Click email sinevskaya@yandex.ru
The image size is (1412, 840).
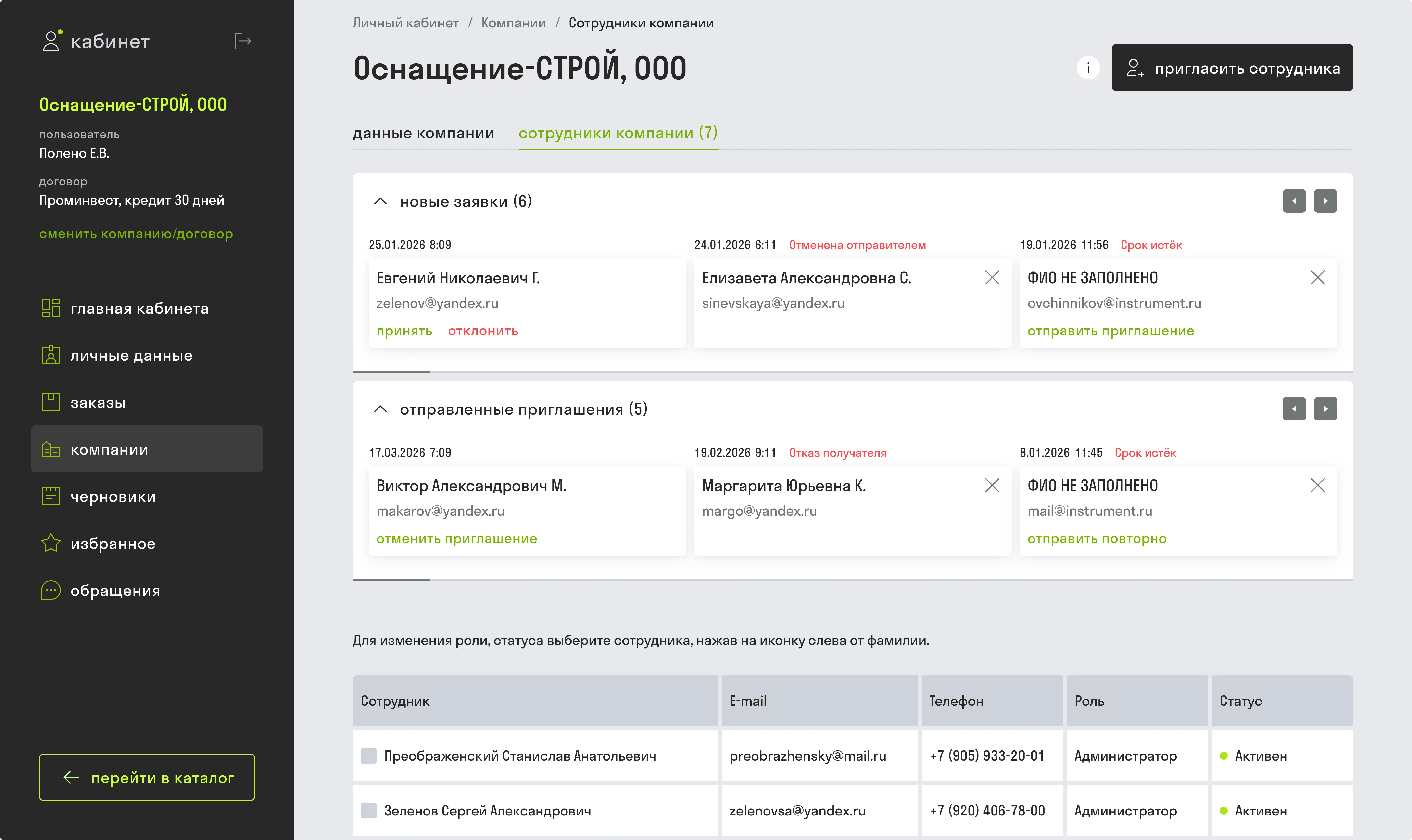[773, 303]
